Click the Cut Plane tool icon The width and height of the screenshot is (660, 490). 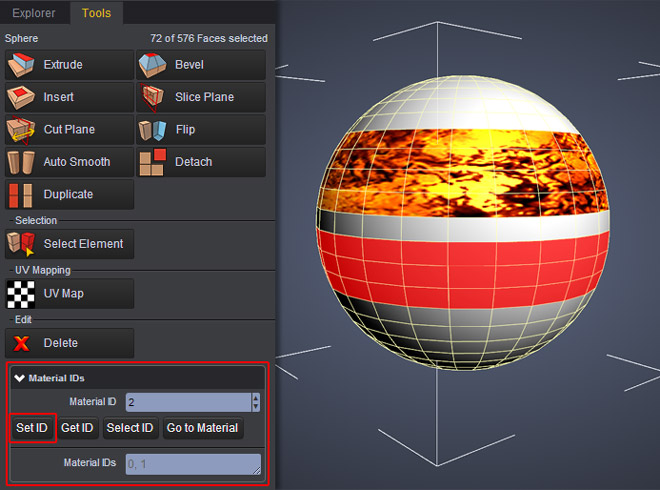pos(21,130)
